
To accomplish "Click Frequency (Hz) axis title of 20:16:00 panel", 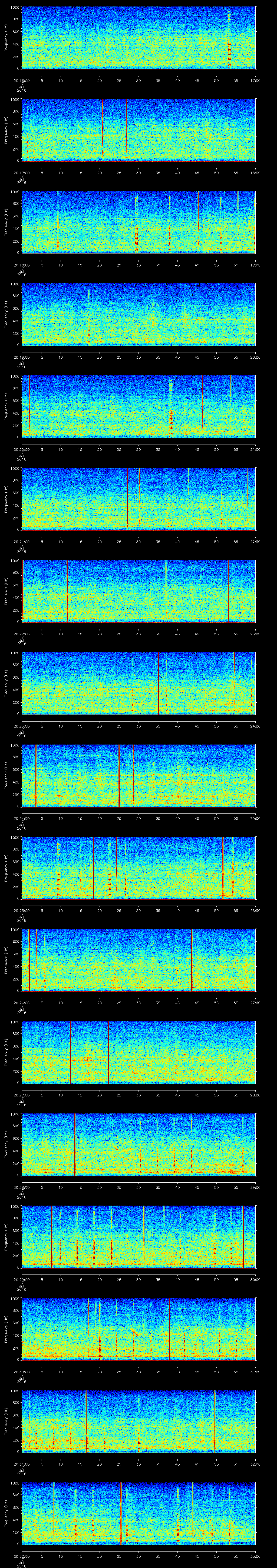I will coord(6,38).
